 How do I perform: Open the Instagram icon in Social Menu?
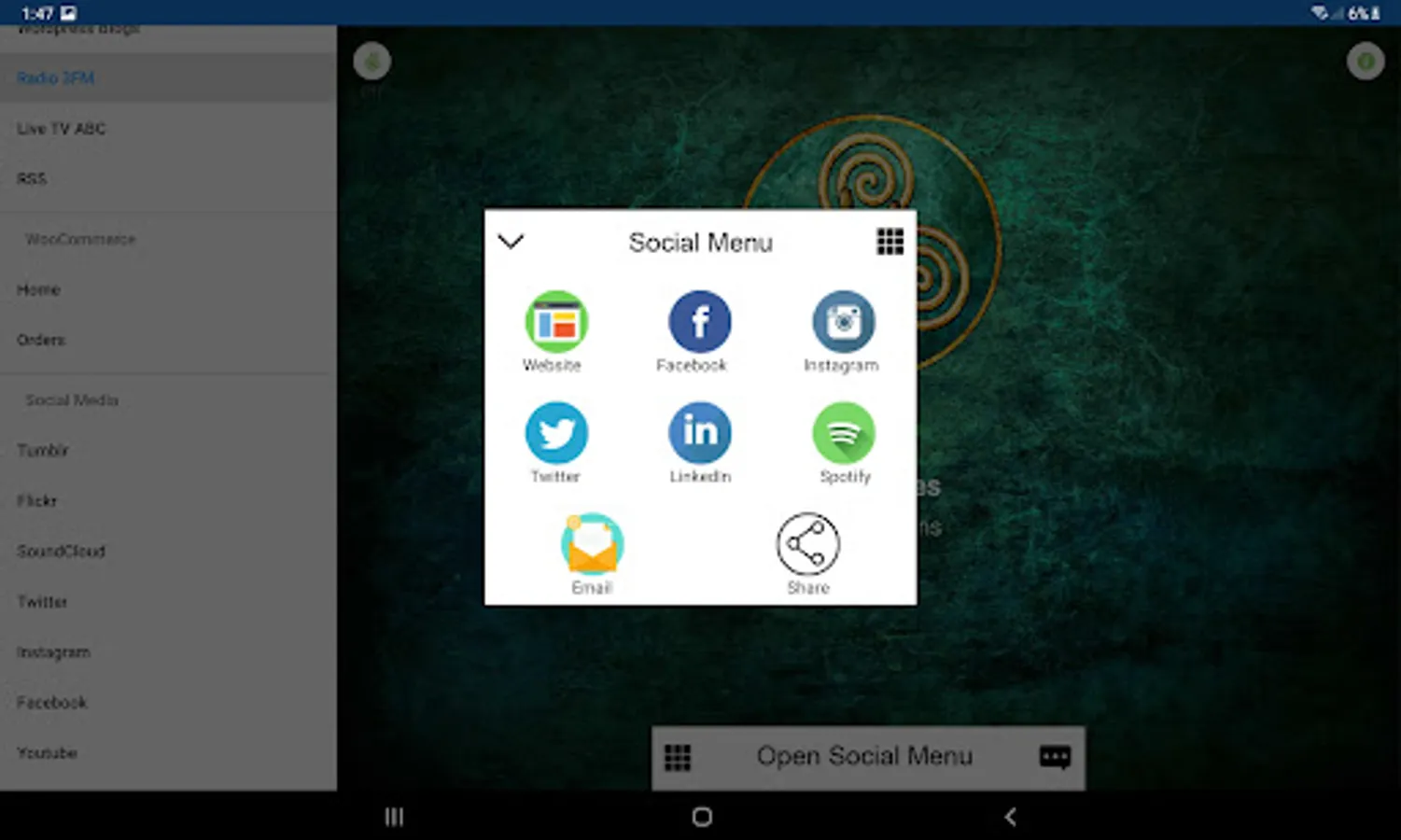click(x=843, y=322)
